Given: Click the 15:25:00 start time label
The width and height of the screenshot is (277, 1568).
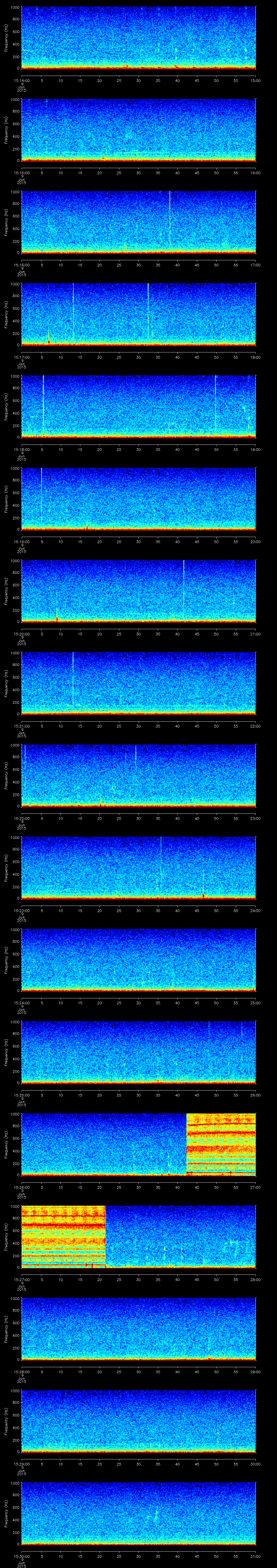Looking at the screenshot, I should (x=21, y=1095).
